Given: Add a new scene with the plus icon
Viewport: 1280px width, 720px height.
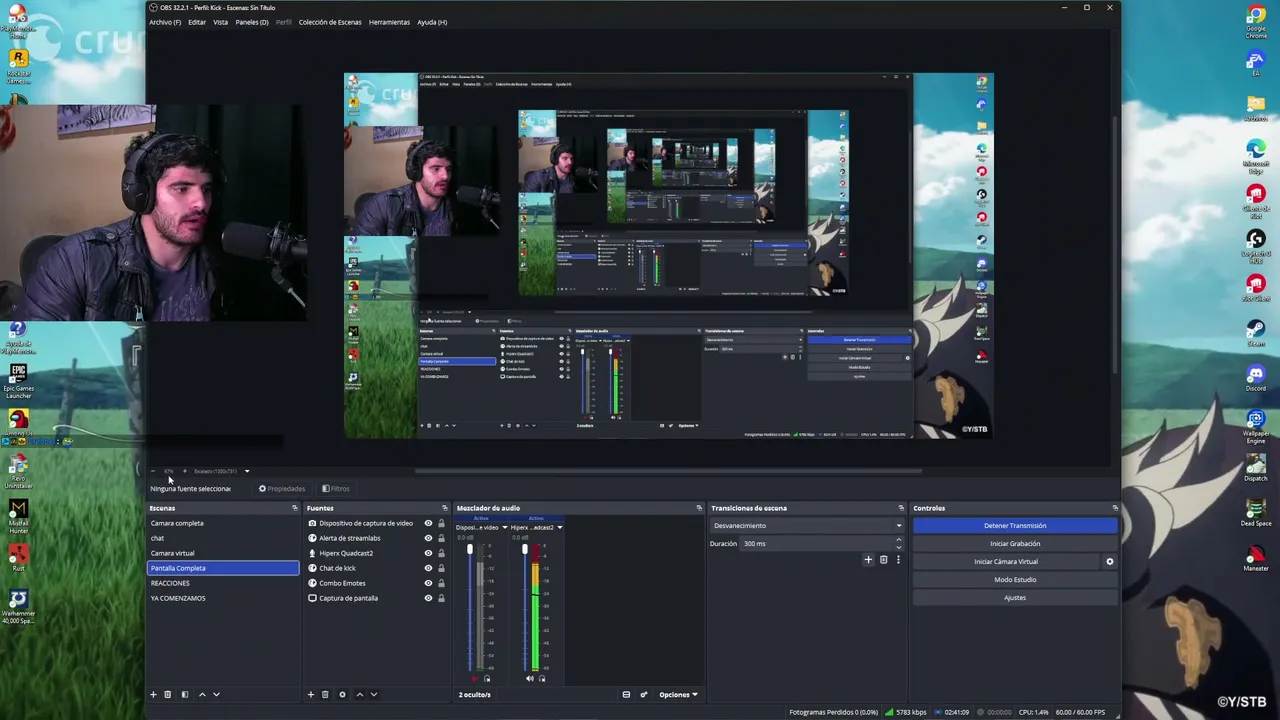Looking at the screenshot, I should point(153,694).
